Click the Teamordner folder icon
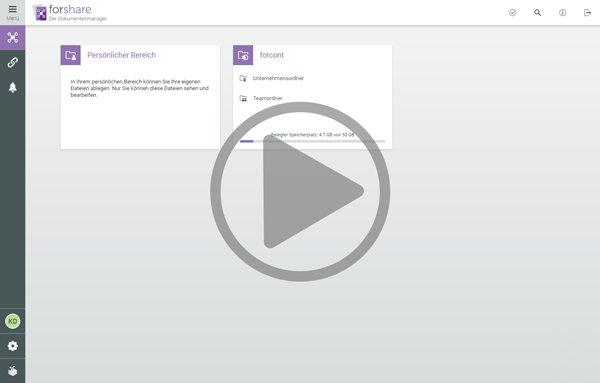Screen dimensions: 600x383 coord(243,98)
